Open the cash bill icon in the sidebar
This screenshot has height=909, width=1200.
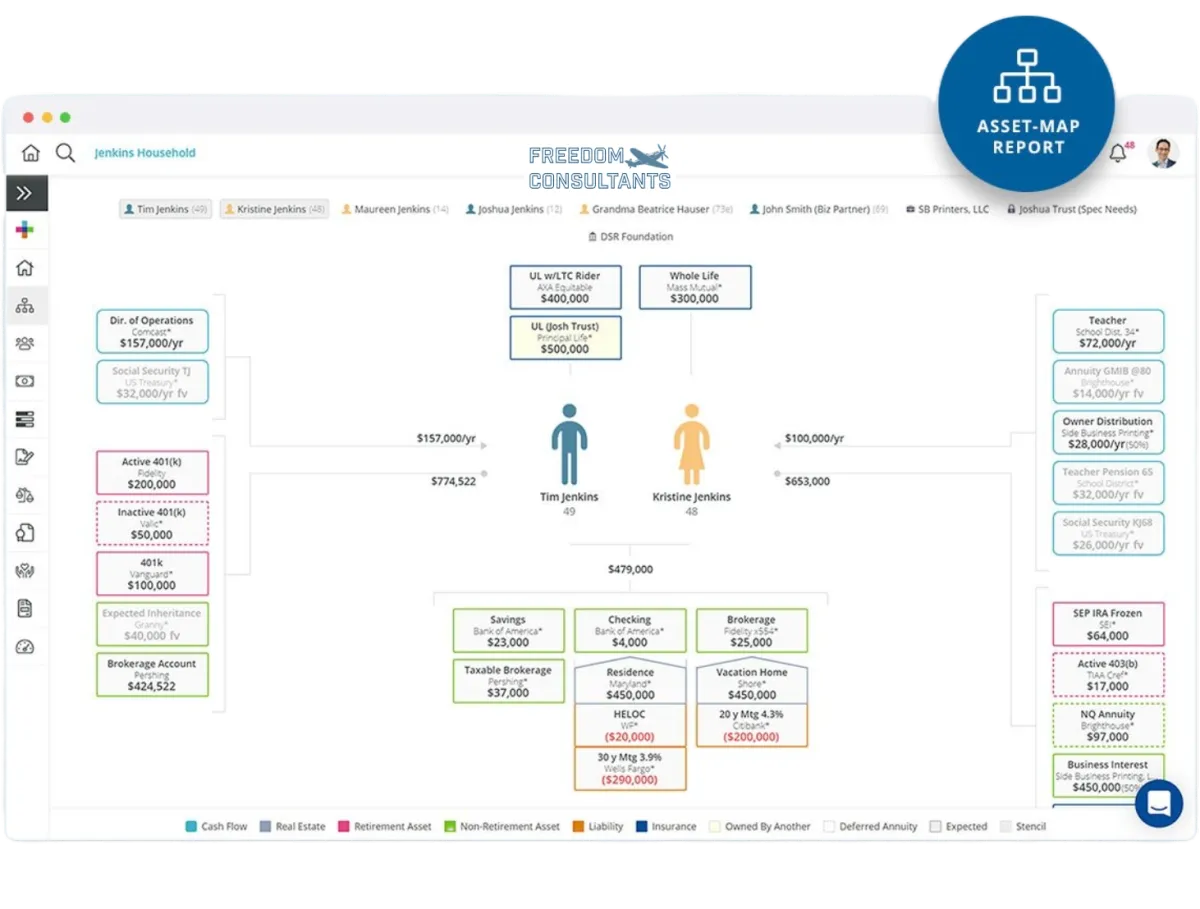pos(25,381)
